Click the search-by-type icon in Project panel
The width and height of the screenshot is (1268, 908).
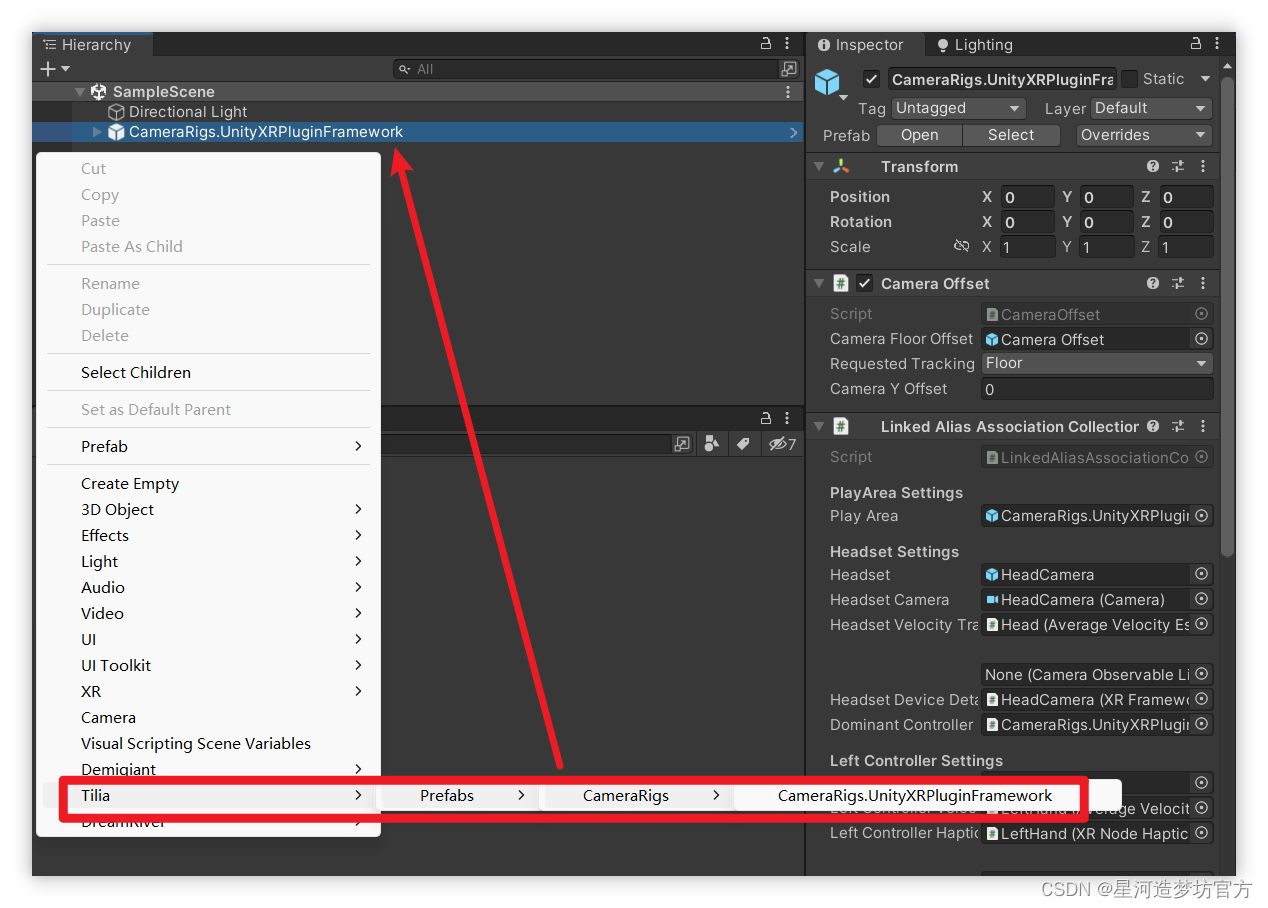point(711,444)
